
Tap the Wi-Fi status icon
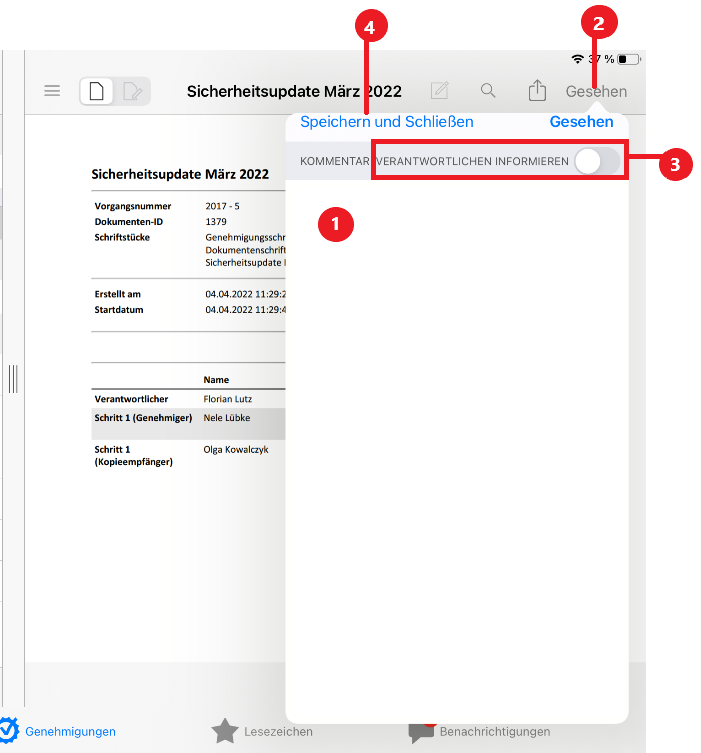coord(578,60)
